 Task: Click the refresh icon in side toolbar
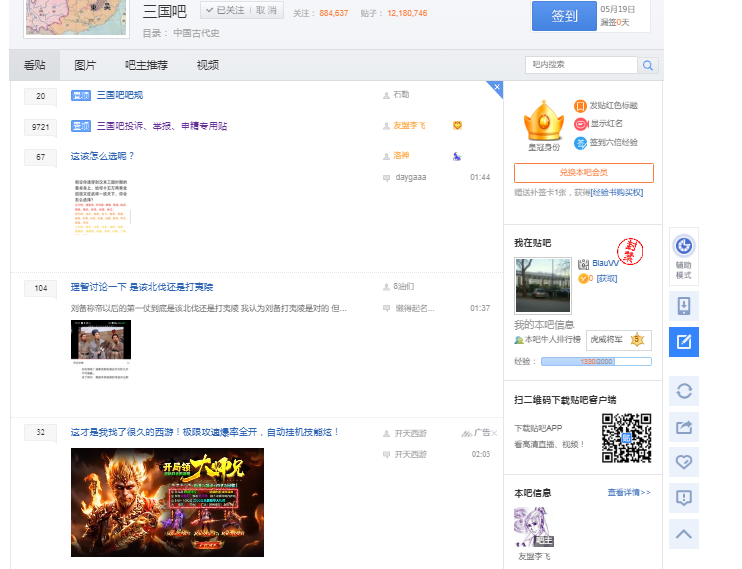click(x=684, y=390)
